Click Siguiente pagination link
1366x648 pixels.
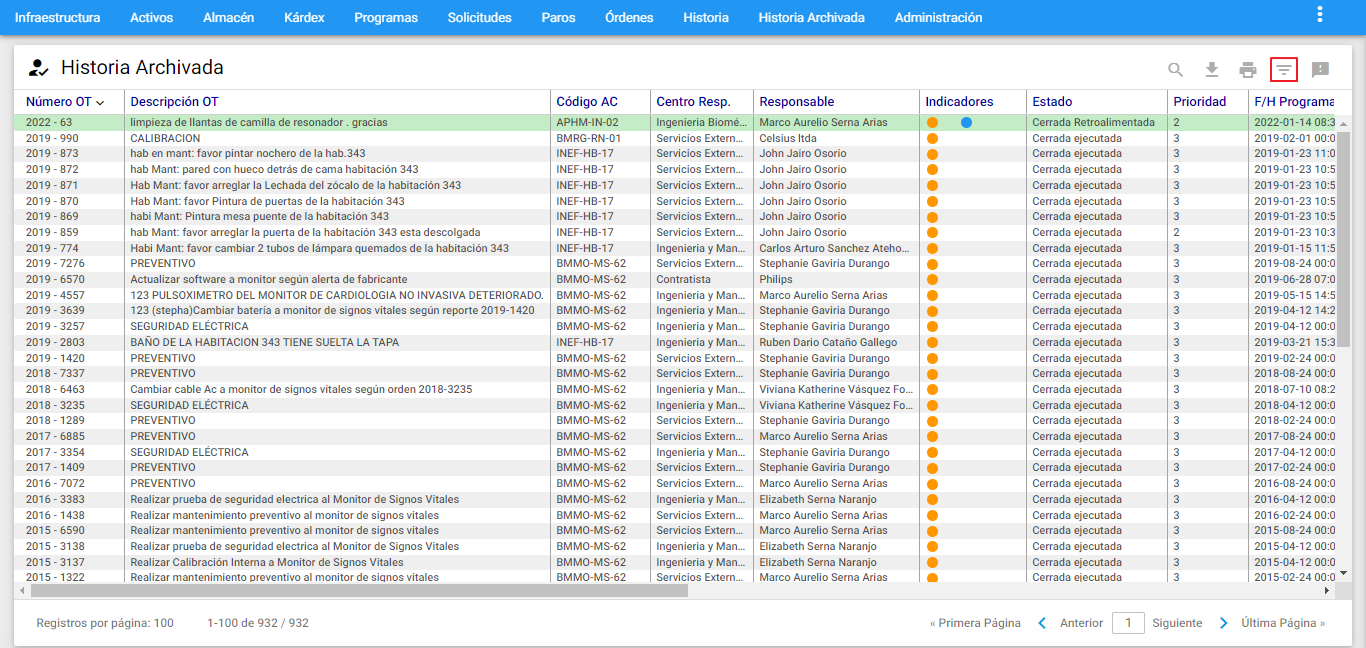(1177, 623)
